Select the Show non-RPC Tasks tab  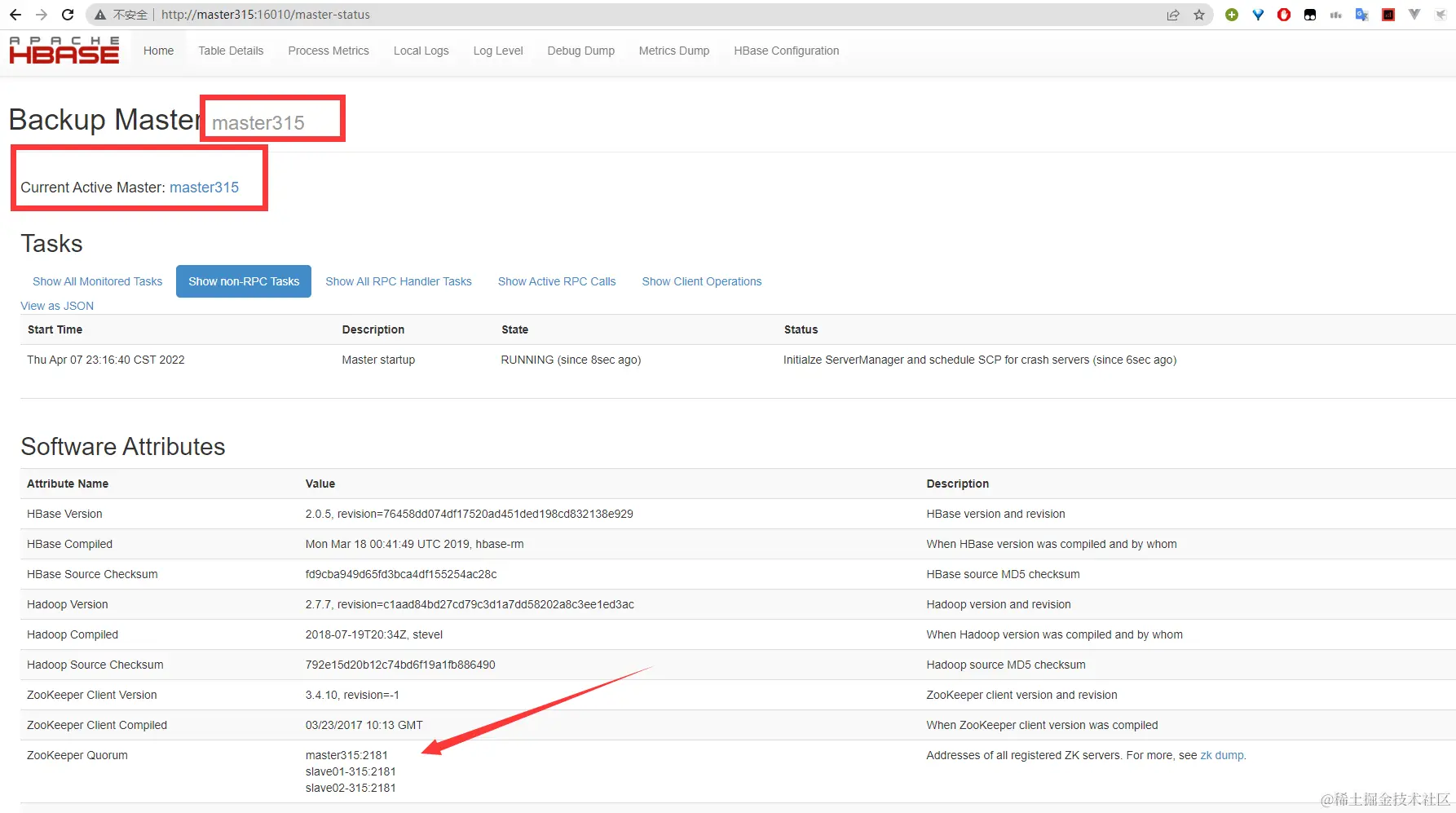click(x=244, y=281)
